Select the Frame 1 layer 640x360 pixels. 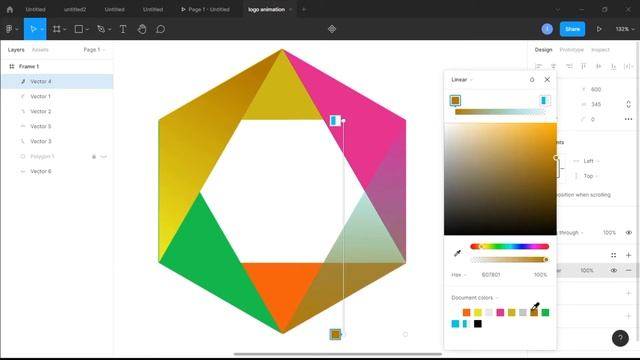[x=57, y=66]
